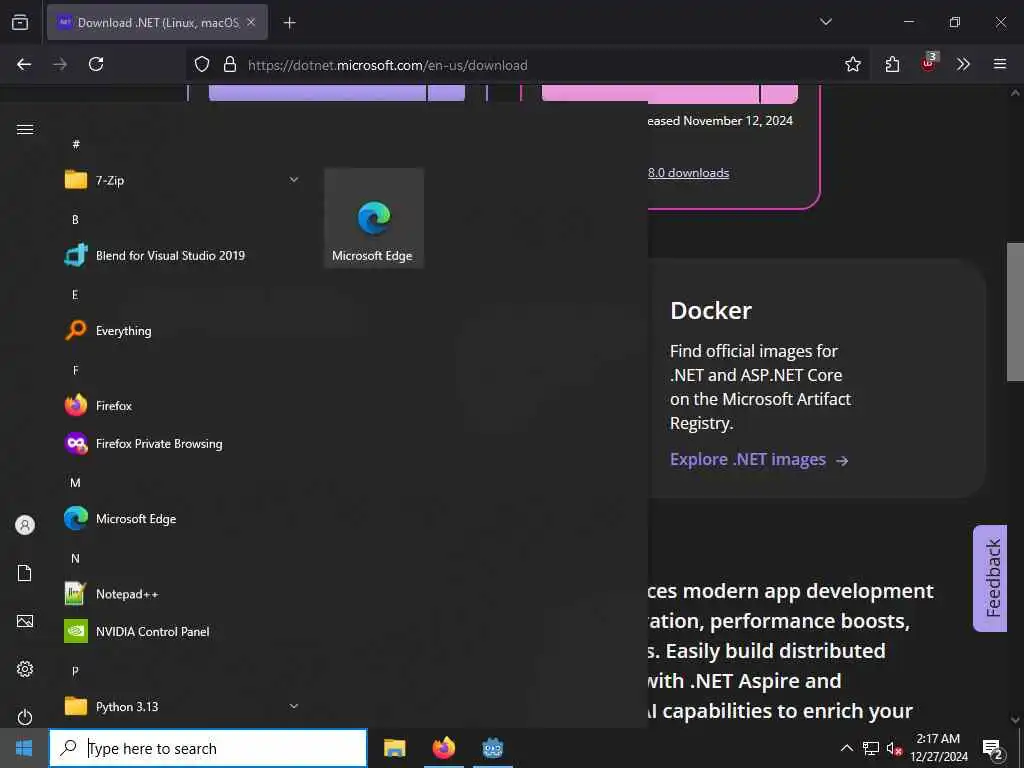Open a new tab with plus button

(x=289, y=23)
